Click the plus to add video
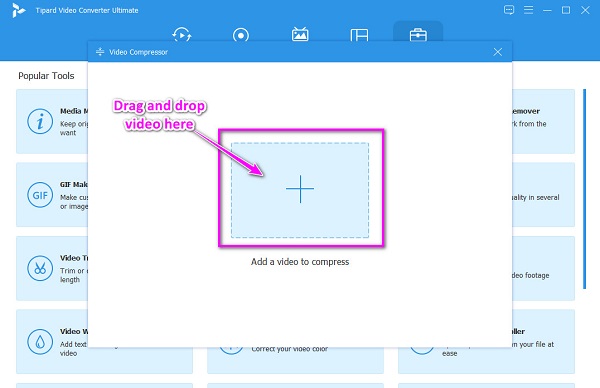The image size is (600, 388). point(300,189)
